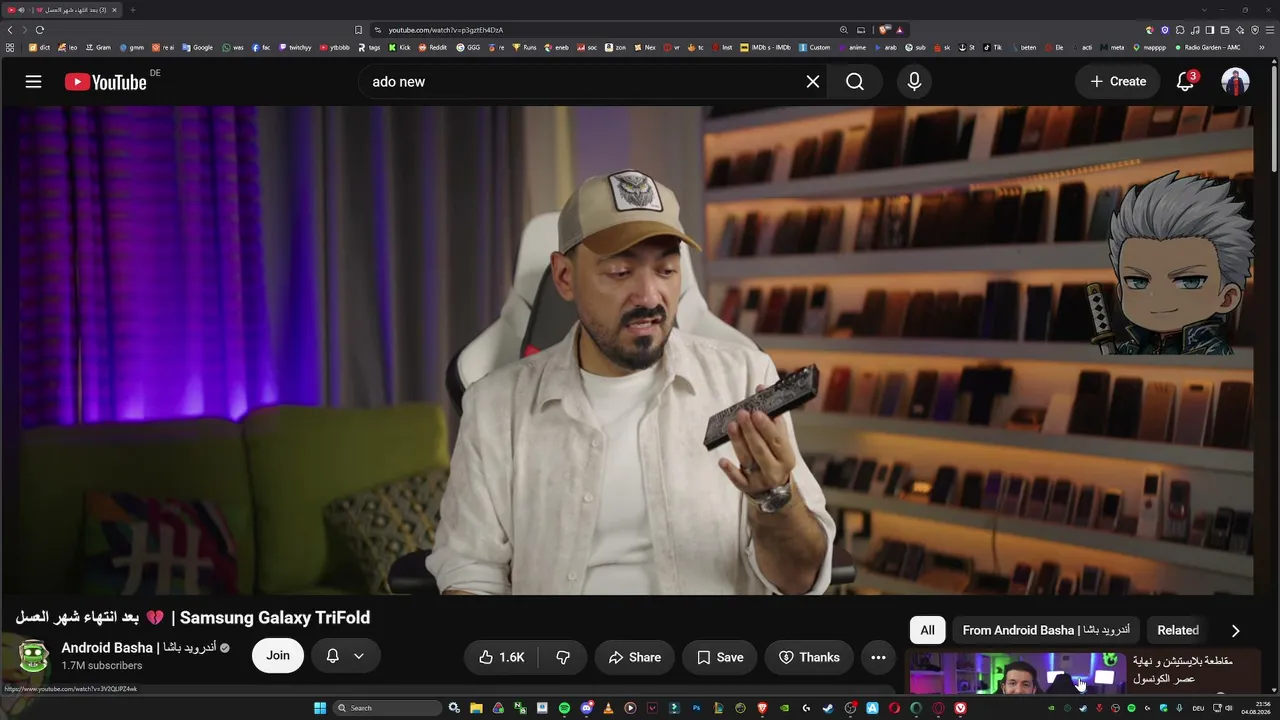Screen dimensions: 1280x720
Task: Open the Brave Wallet icon
Action: click(x=1225, y=30)
